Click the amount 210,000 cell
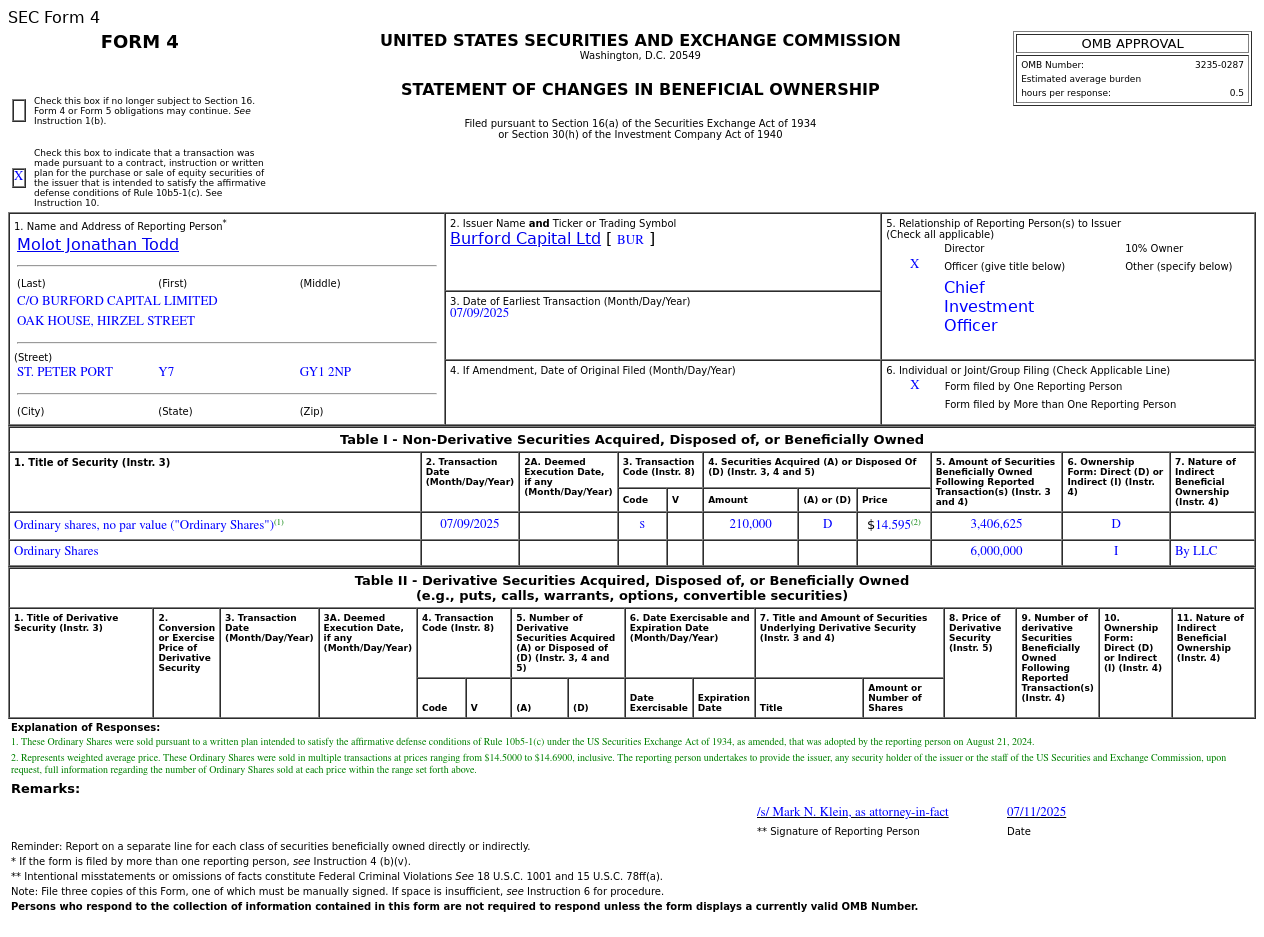The image size is (1264, 937). 750,525
